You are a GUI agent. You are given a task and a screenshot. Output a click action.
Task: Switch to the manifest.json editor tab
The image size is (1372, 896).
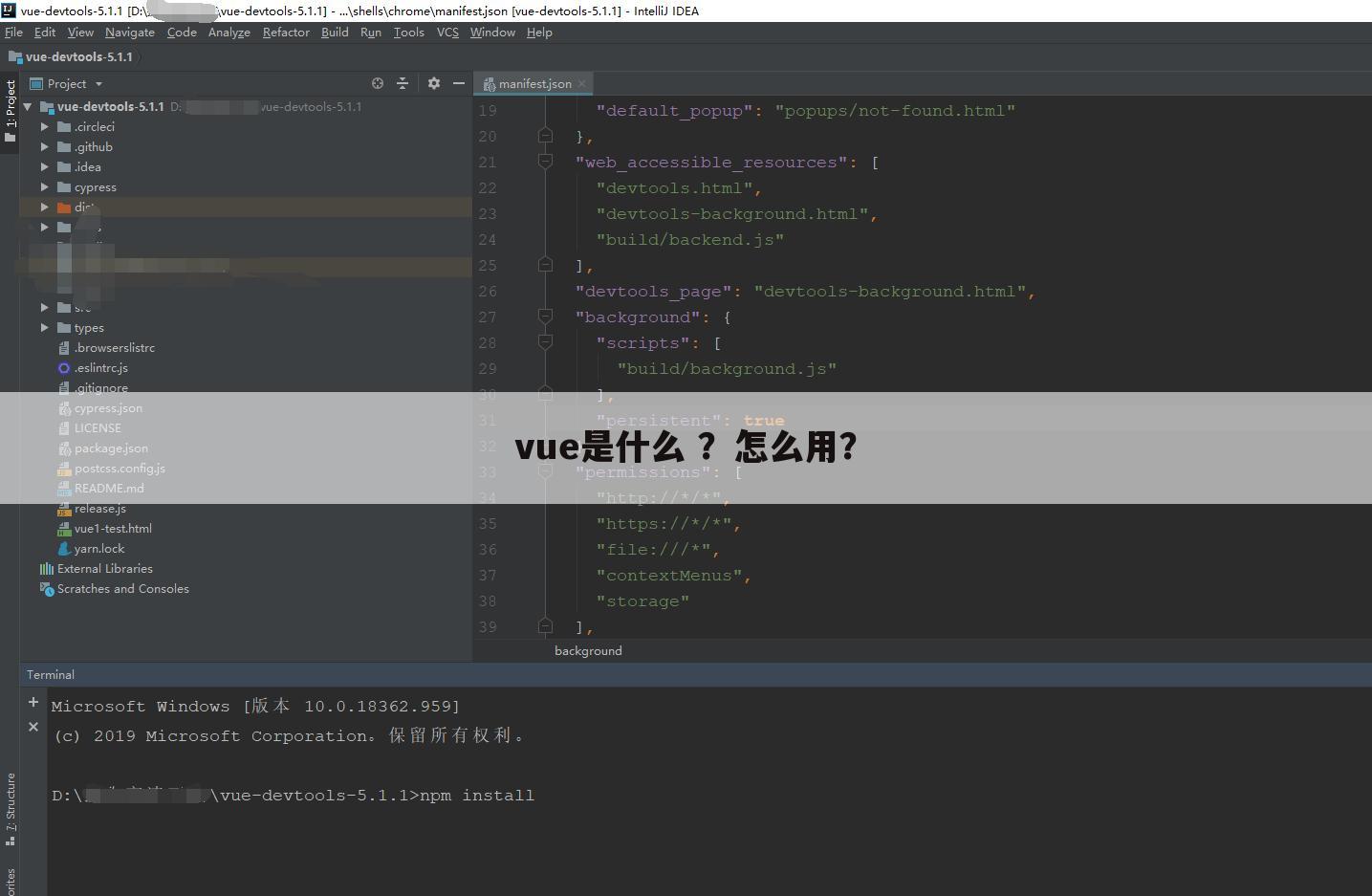tap(535, 83)
